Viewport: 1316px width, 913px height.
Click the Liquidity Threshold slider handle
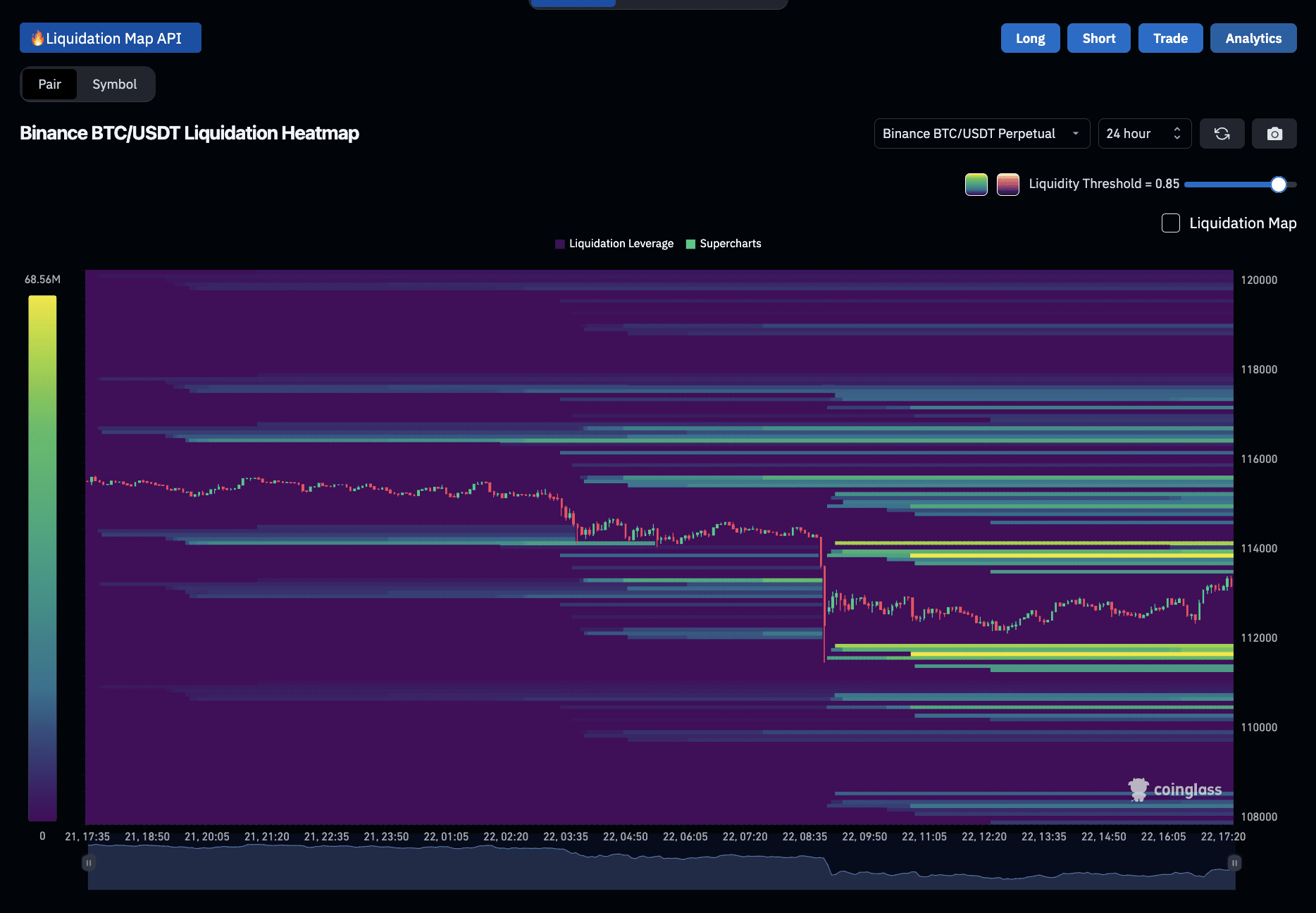[x=1279, y=185]
